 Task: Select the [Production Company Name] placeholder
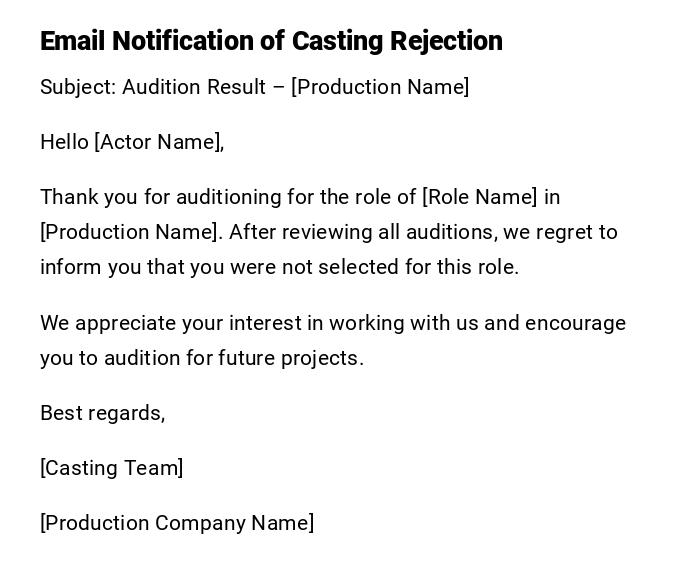(177, 523)
